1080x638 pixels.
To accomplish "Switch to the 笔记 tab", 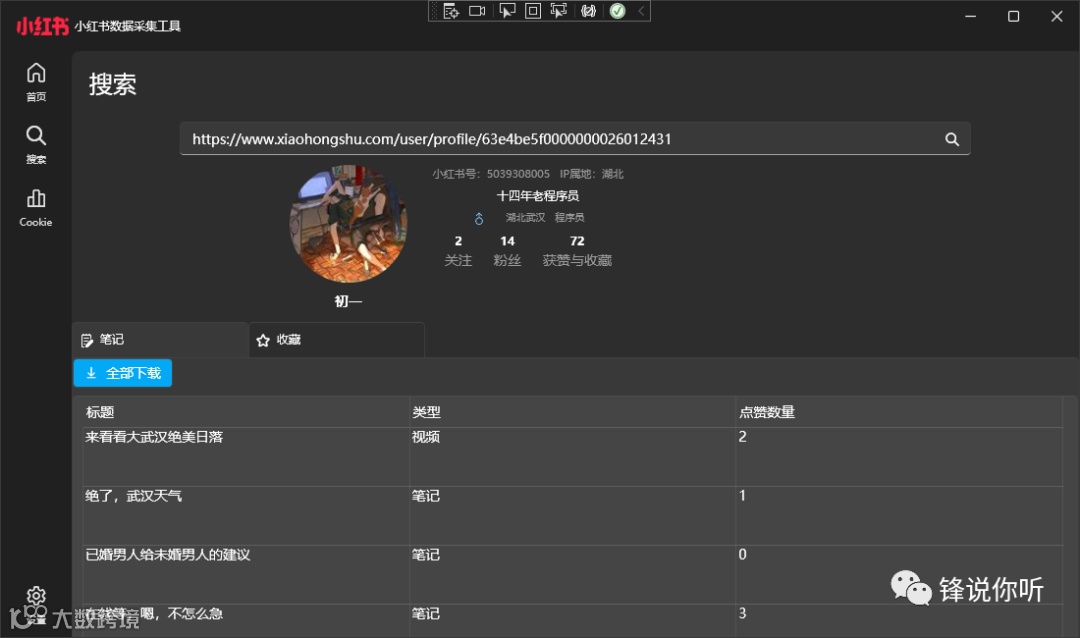I will (x=160, y=340).
